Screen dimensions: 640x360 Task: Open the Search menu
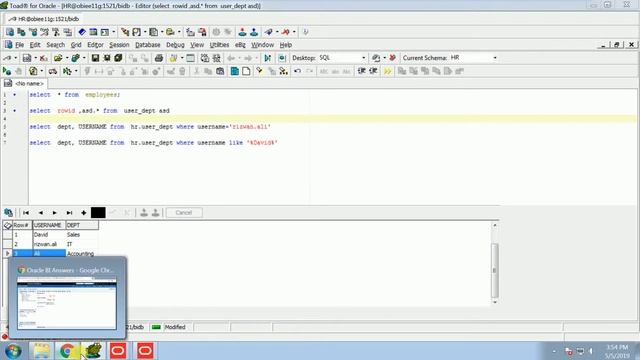pyautogui.click(x=56, y=45)
